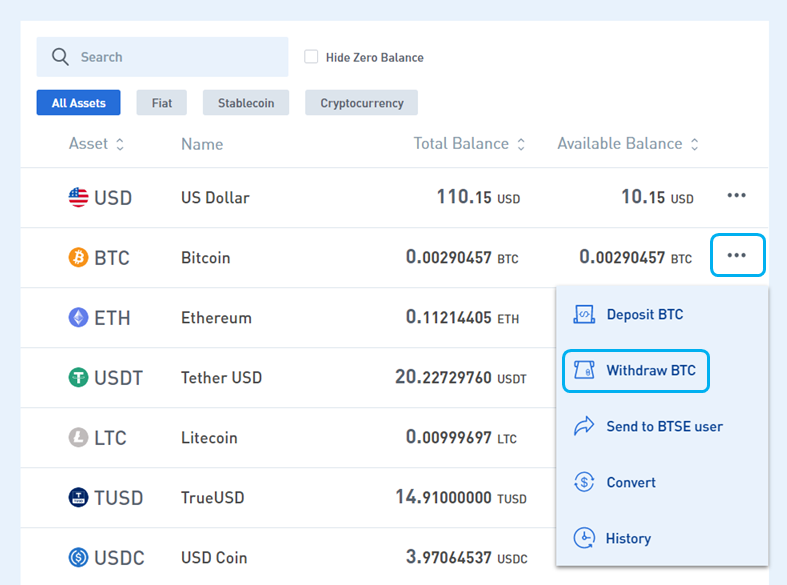The height and width of the screenshot is (585, 787).
Task: Click the 14.91000000 TUSD total balance
Action: coord(461,498)
